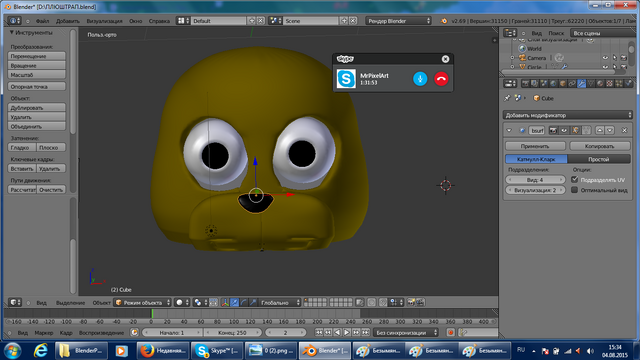
Task: Toggle bsurf modifier viewport visibility eye icon
Action: tap(564, 130)
